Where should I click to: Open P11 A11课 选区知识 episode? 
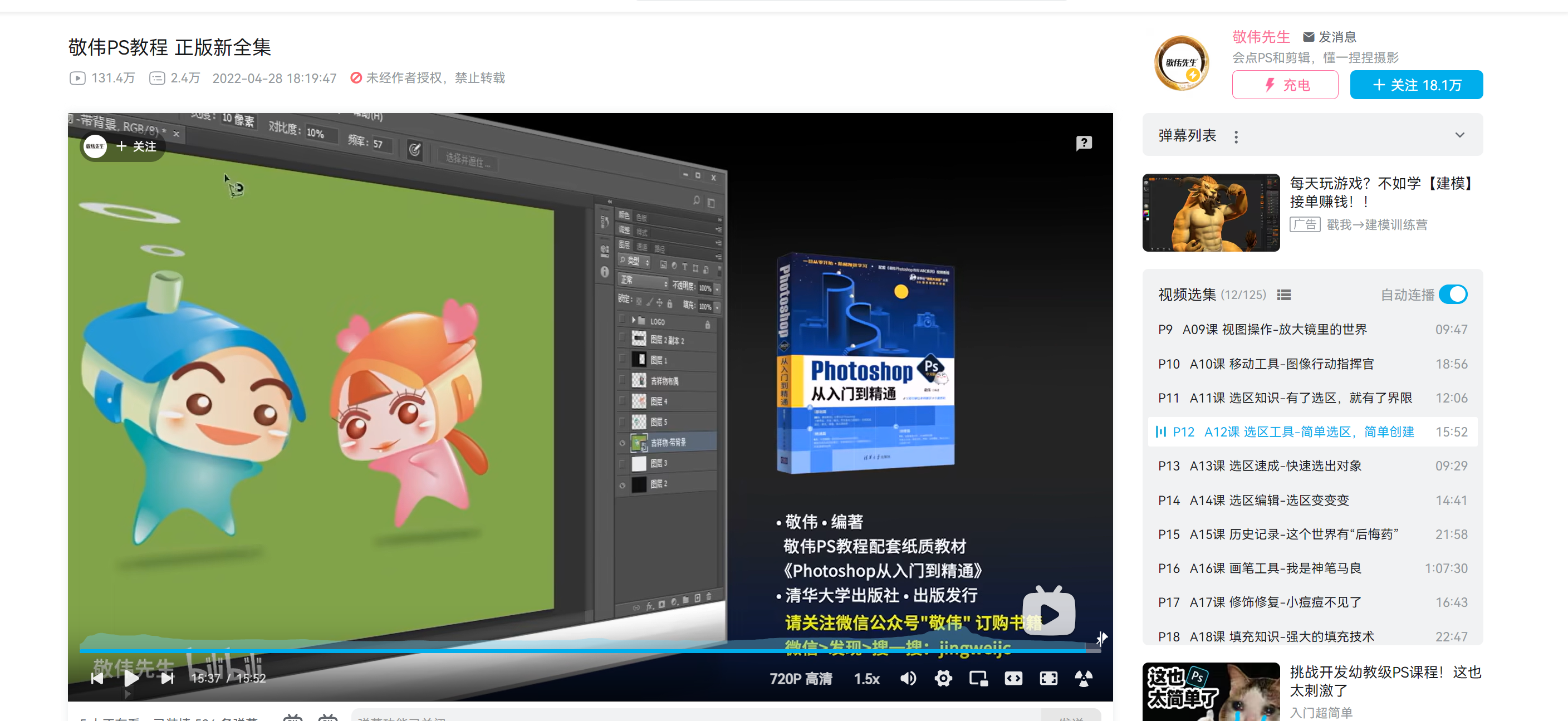click(x=1312, y=398)
